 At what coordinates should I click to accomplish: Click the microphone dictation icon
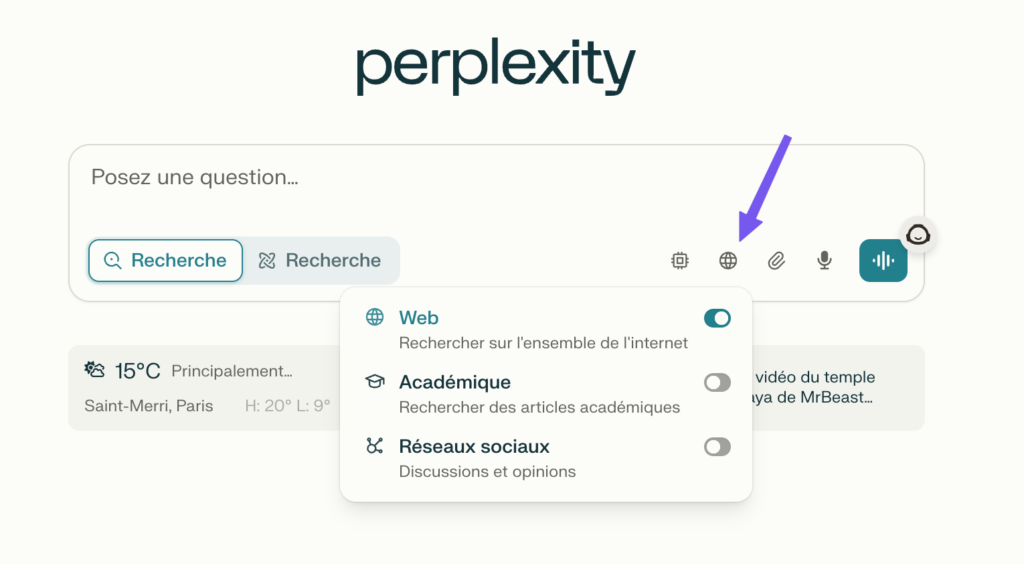824,261
